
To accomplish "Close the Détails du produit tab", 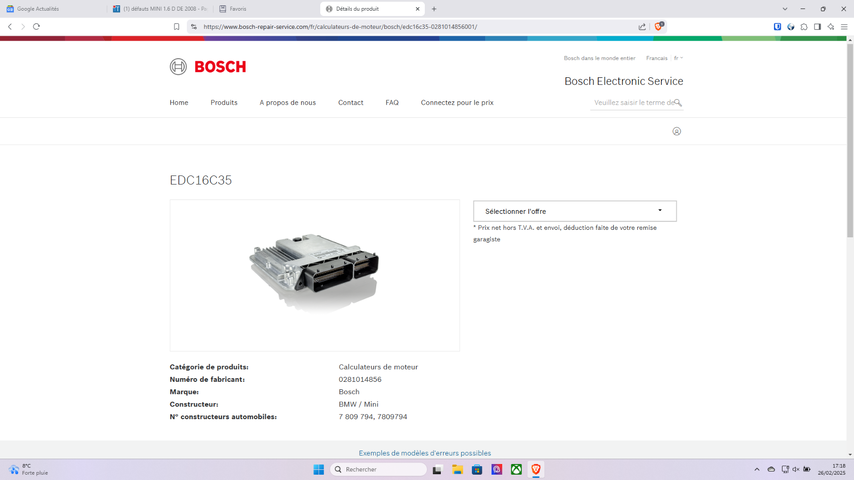I will click(x=418, y=9).
